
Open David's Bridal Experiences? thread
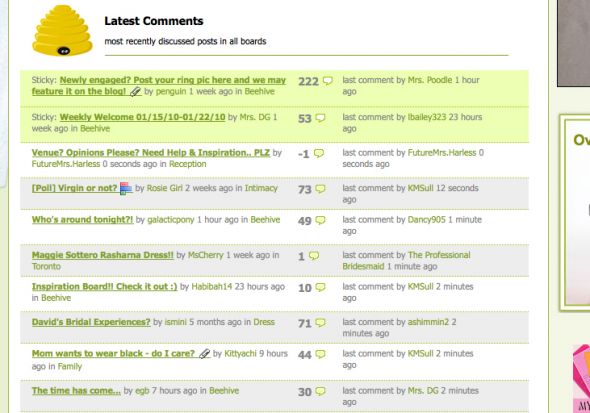[x=91, y=322]
